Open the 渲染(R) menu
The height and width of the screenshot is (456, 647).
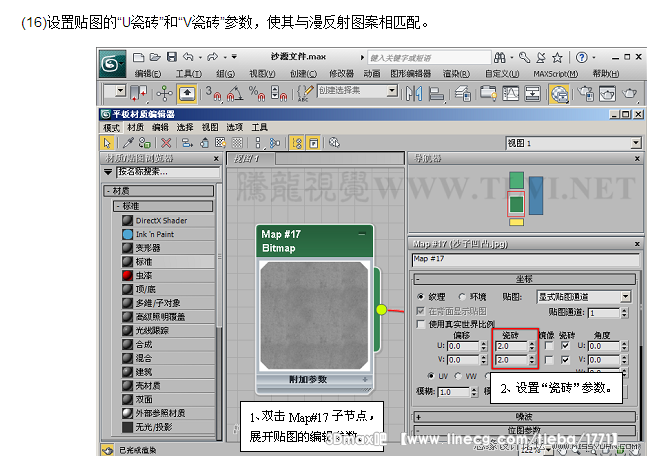coord(457,73)
